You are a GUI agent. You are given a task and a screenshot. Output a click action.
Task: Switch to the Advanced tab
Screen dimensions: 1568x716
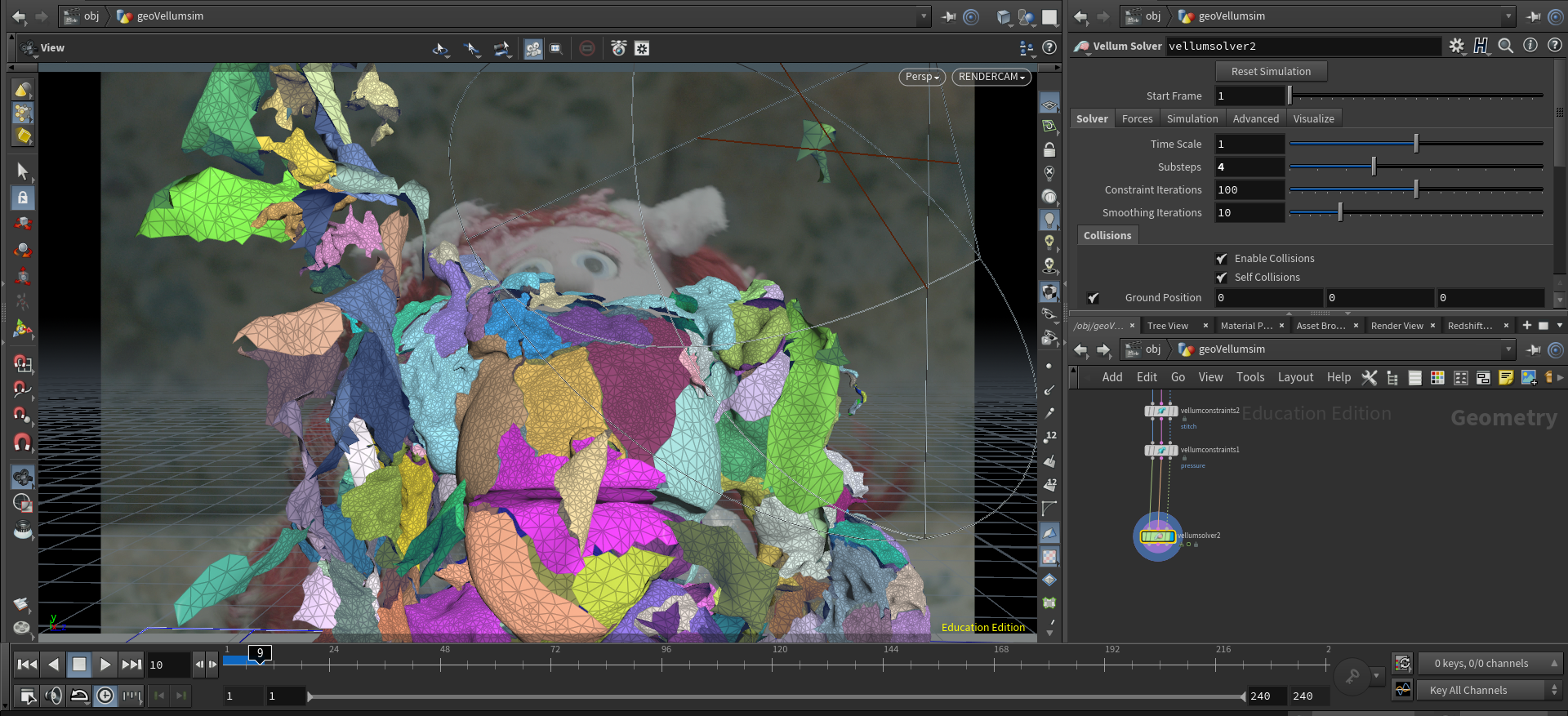coord(1255,119)
